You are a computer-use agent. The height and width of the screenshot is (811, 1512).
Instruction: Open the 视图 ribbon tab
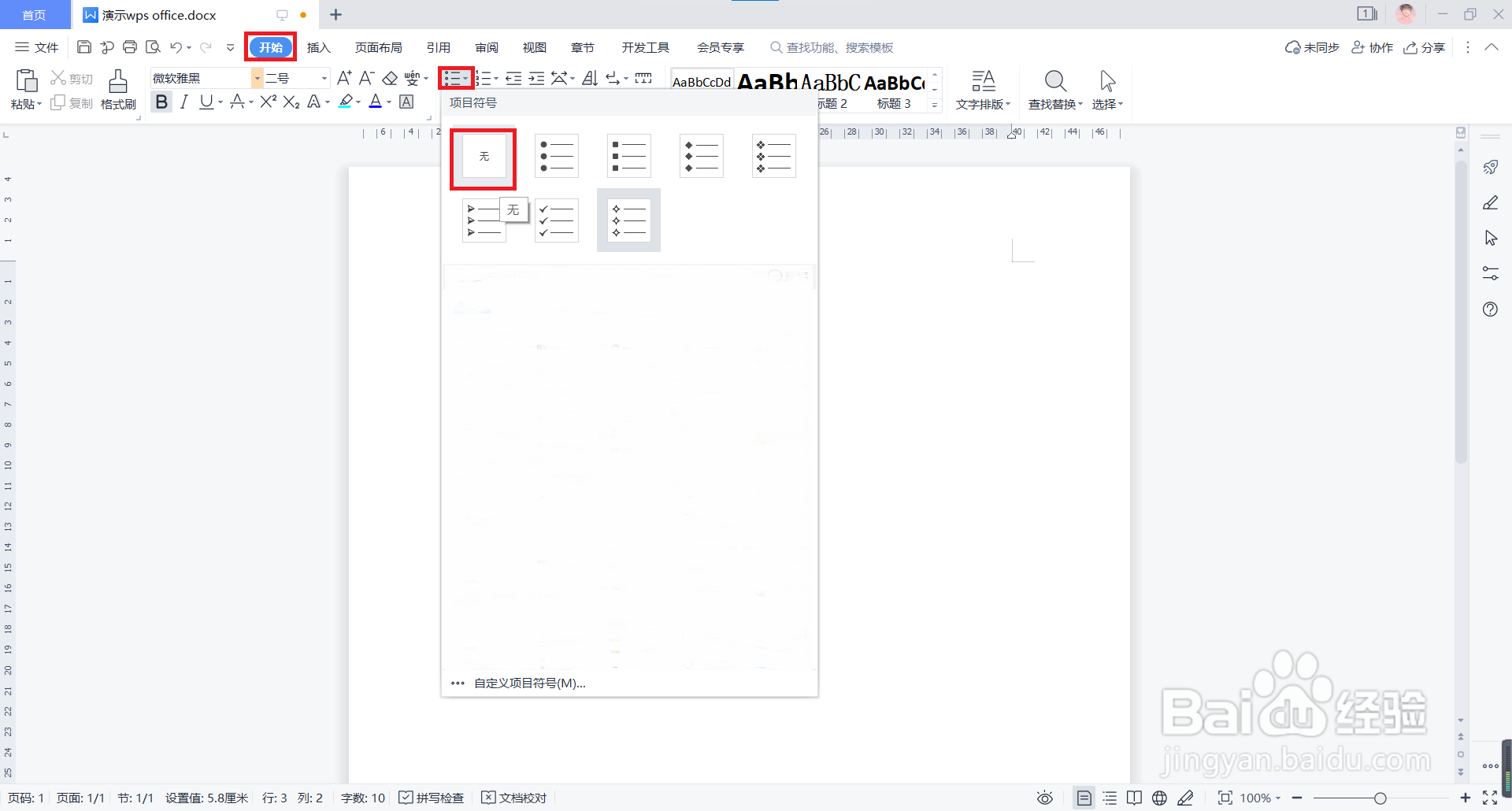pyautogui.click(x=535, y=47)
